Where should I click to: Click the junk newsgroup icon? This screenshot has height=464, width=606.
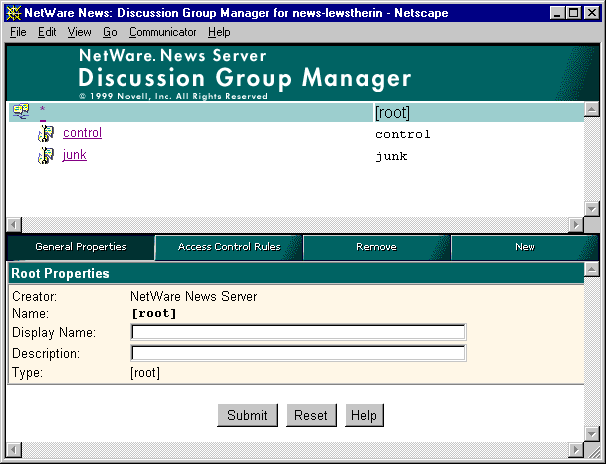tap(45, 156)
